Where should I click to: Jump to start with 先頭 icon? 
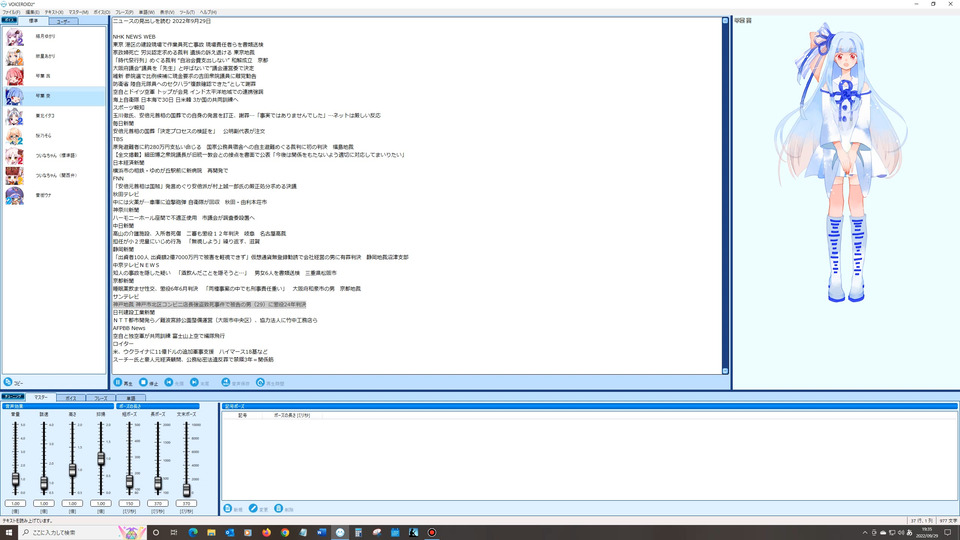[169, 382]
